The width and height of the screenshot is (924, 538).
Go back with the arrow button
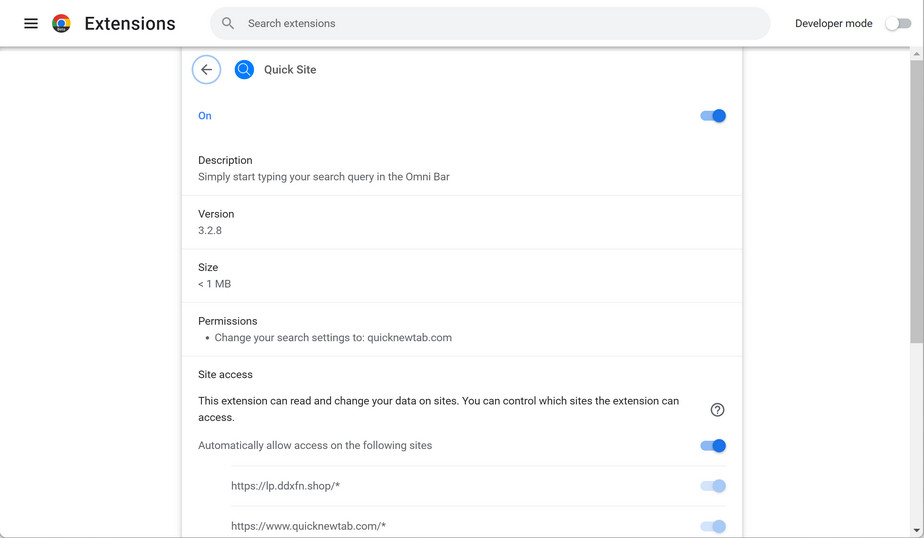tap(206, 70)
